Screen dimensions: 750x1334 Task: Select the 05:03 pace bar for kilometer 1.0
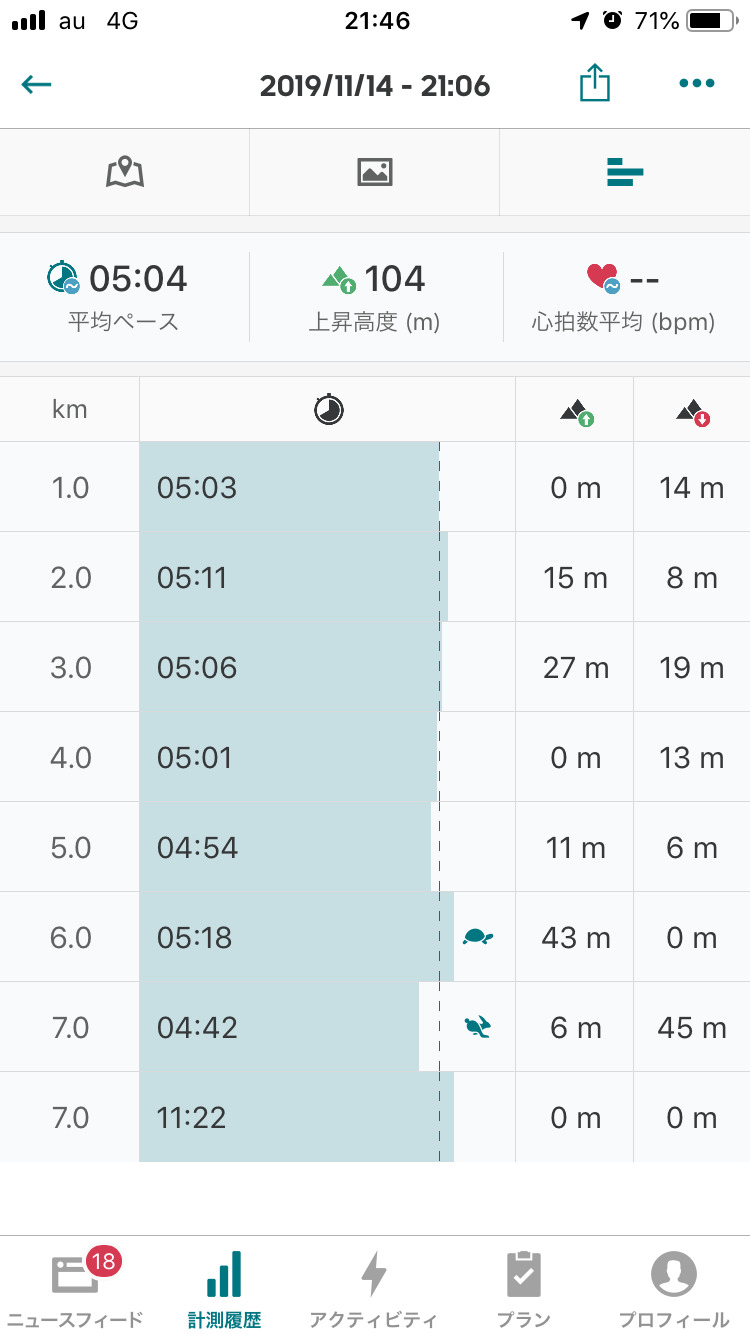click(288, 488)
